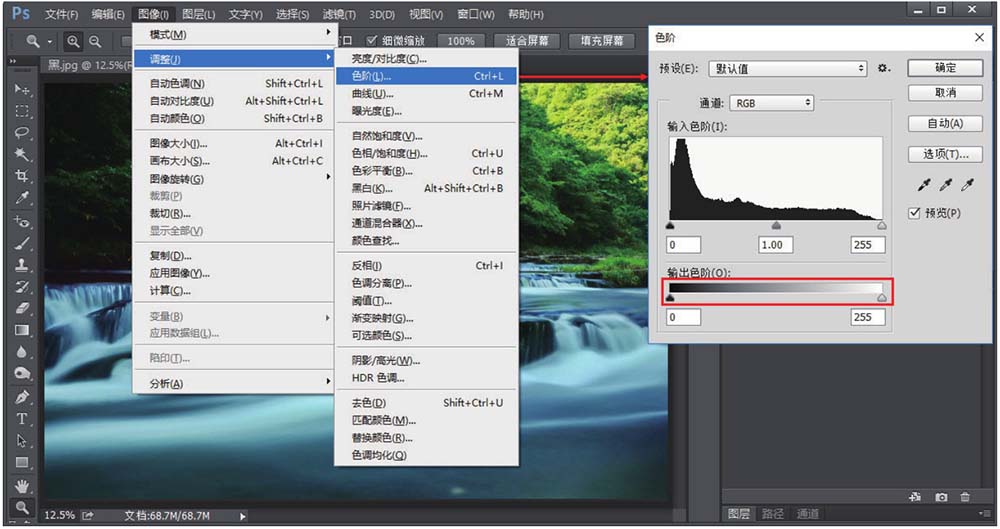Open the 预设 preset dropdown (默认值)
The image size is (1000, 529).
787,69
